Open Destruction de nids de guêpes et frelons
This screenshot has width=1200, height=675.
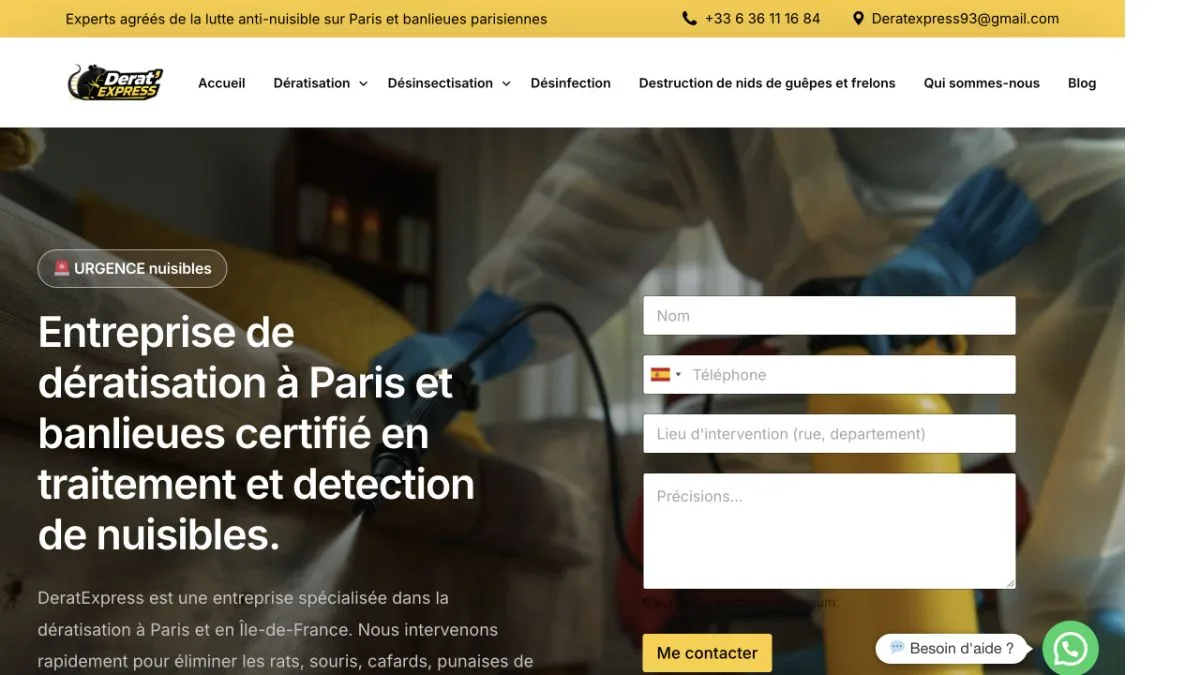tap(767, 83)
